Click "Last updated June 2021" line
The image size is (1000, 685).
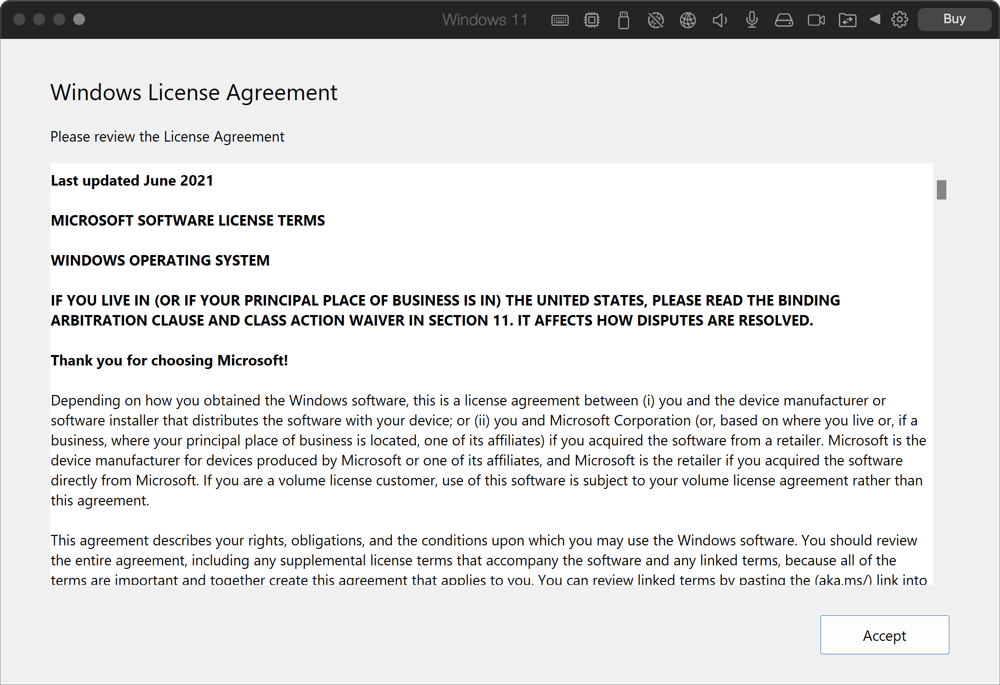132,181
